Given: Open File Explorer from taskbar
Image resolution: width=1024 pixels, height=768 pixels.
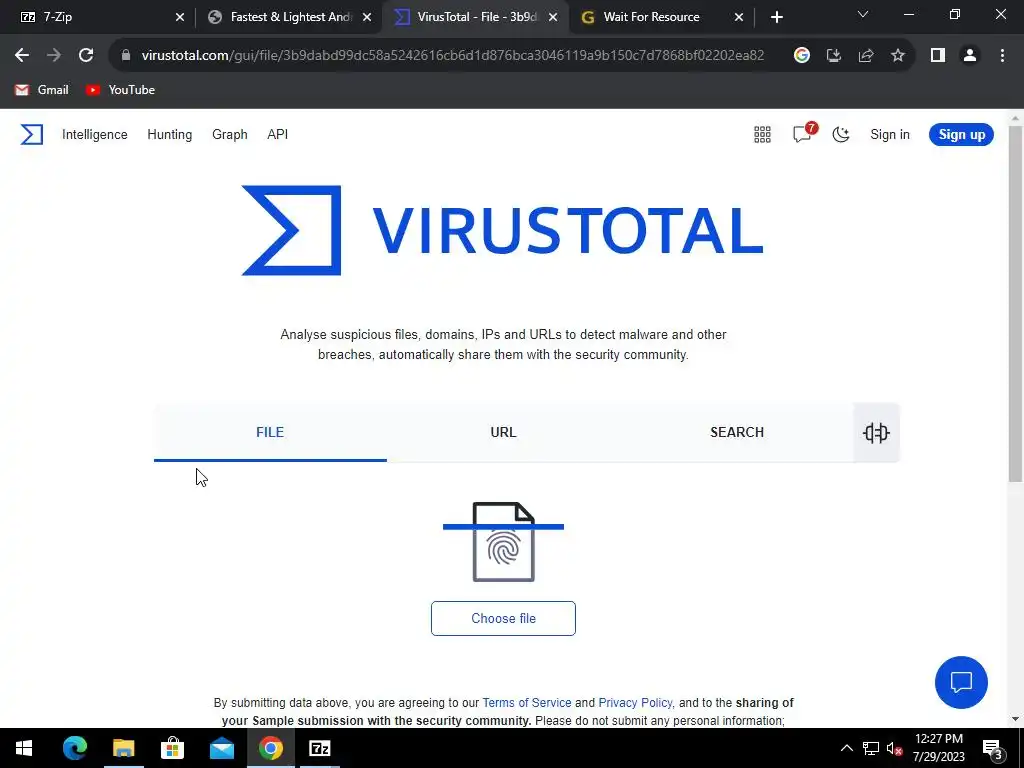Looking at the screenshot, I should point(123,748).
